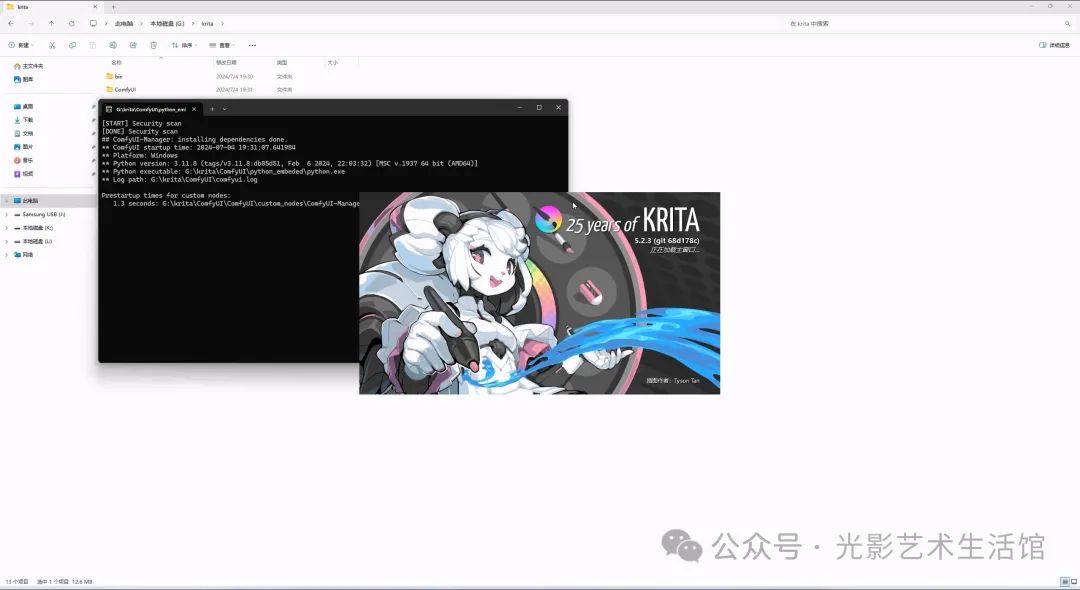This screenshot has width=1080, height=590.
Task: Expand the 本地磁盘 (K:) drive node
Action: pos(7,228)
